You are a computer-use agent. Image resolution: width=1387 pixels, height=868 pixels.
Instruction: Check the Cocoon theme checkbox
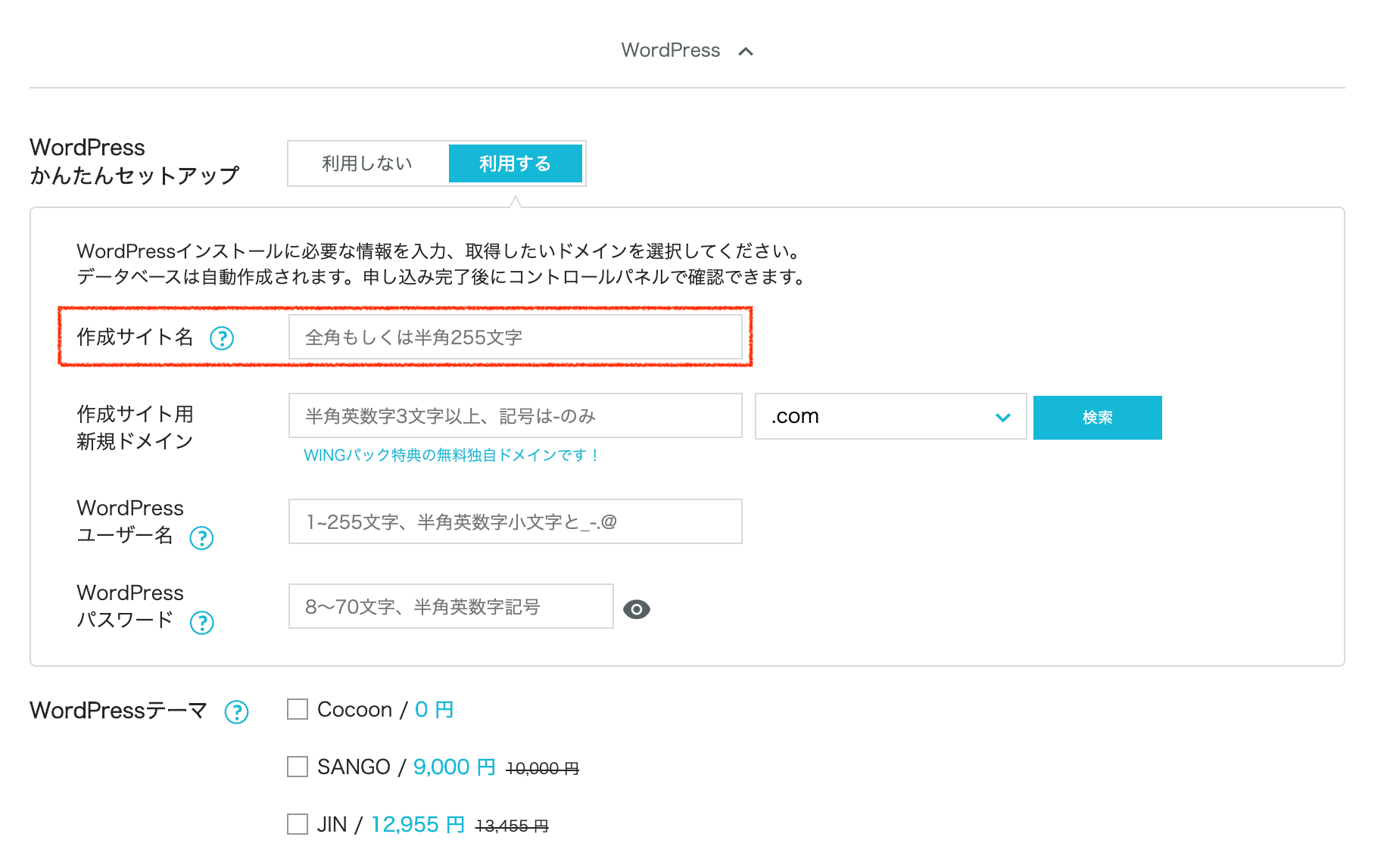298,709
